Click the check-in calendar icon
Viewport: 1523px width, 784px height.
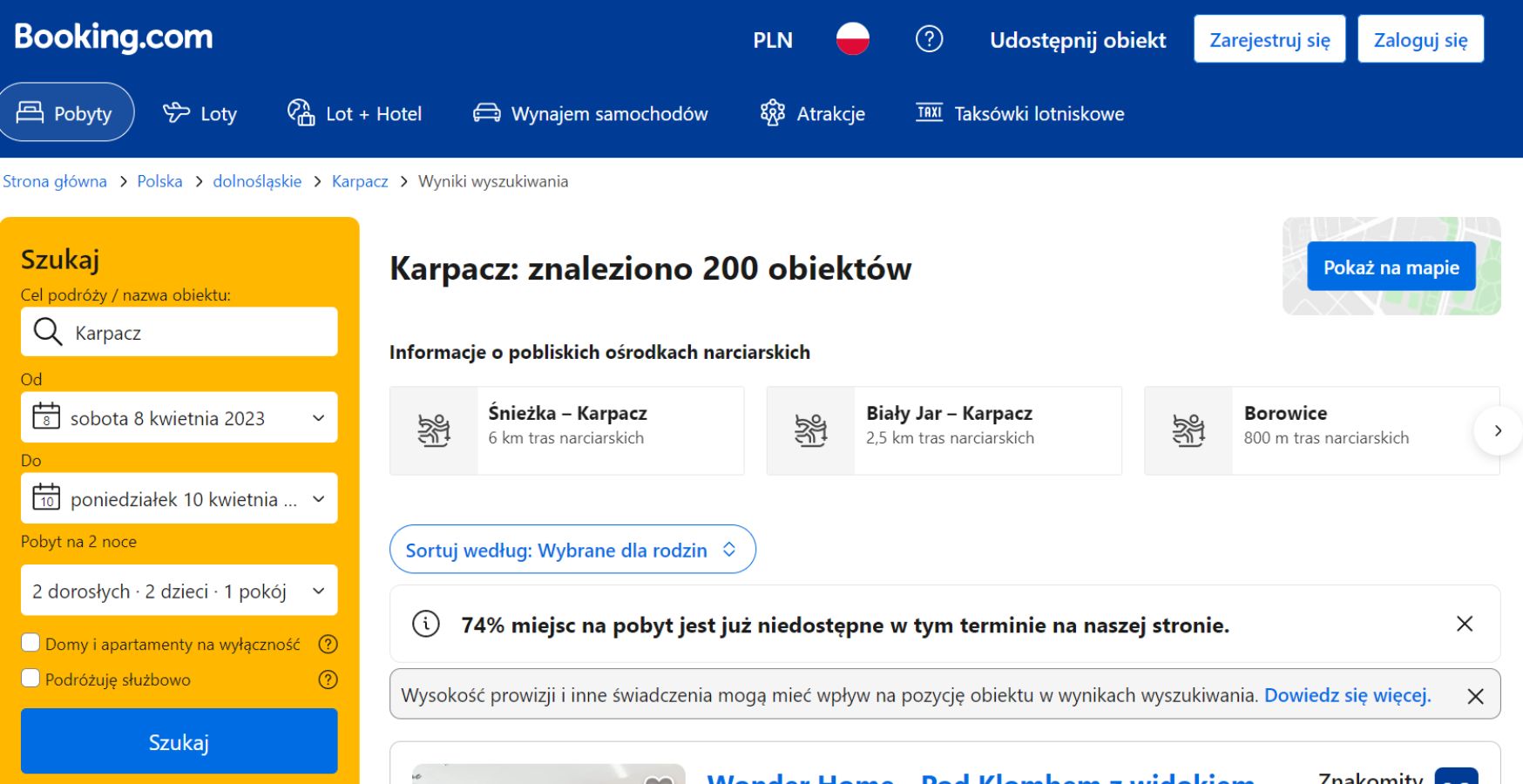tap(46, 417)
